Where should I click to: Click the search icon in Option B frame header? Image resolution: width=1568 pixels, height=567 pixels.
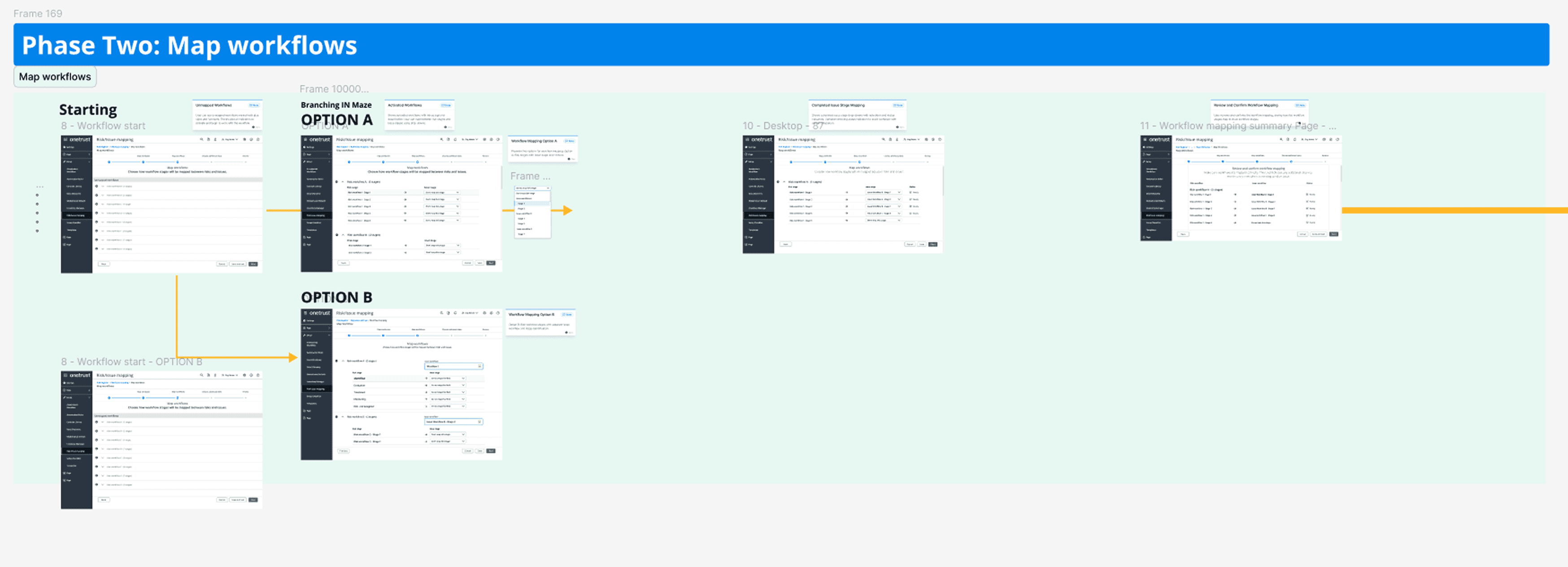click(x=441, y=313)
